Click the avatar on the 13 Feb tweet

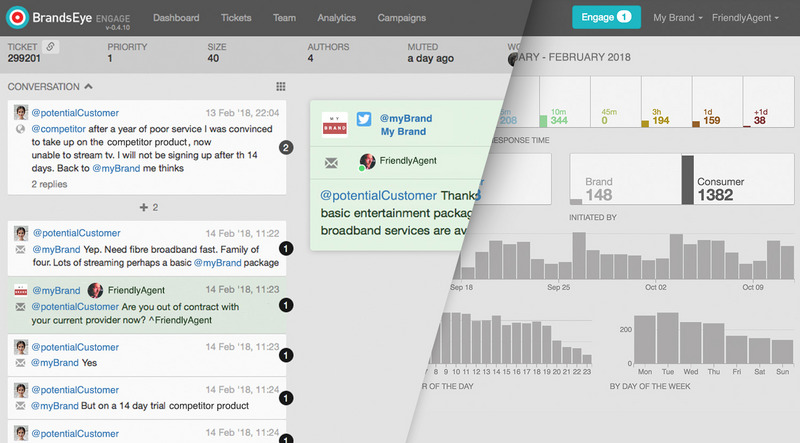[20, 112]
